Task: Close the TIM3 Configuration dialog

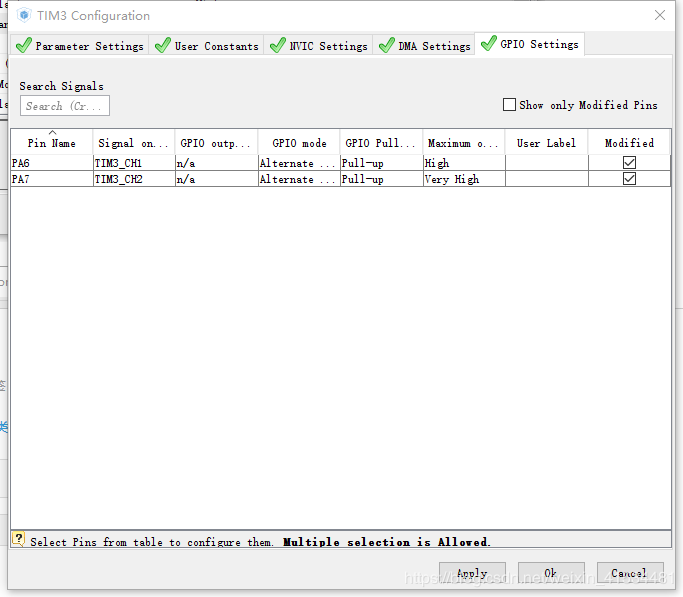Action: tap(660, 15)
